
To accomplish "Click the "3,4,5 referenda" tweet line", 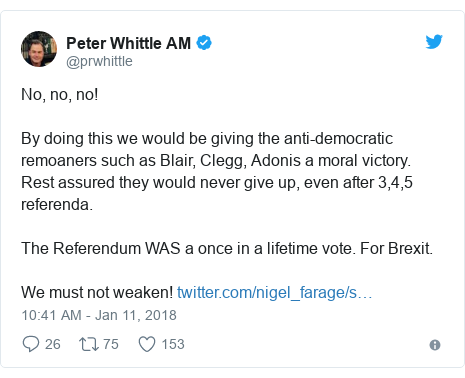I will point(217,193).
